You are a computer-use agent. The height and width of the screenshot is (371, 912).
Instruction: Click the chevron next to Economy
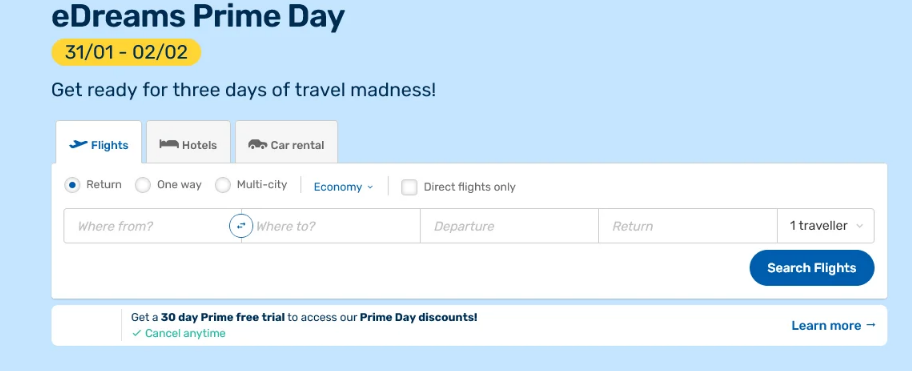click(370, 187)
